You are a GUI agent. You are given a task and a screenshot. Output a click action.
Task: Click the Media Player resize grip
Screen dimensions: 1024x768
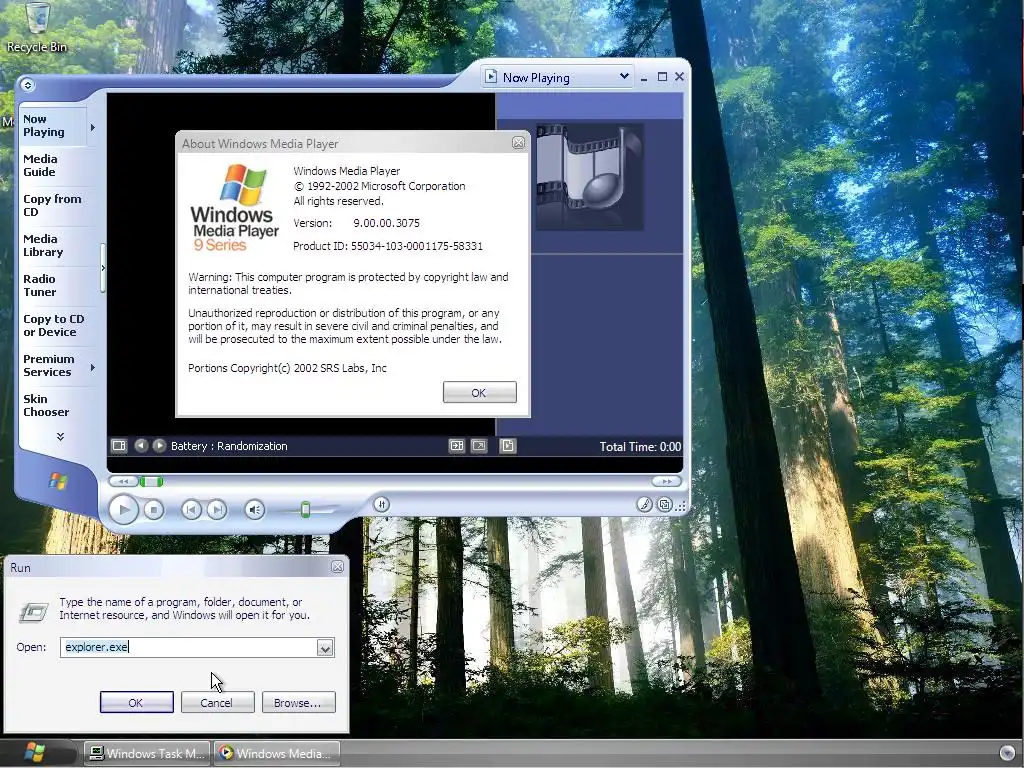click(681, 505)
